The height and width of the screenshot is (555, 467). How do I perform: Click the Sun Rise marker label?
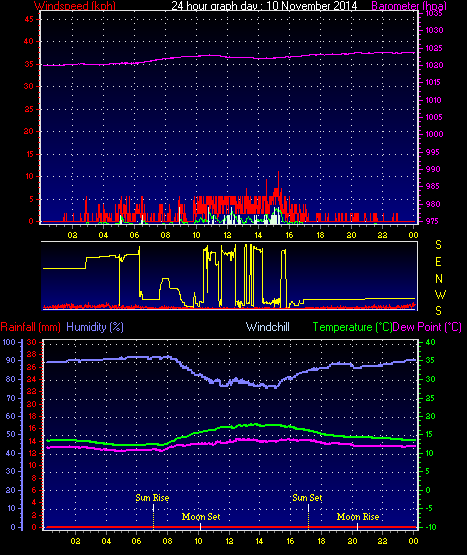152,498
